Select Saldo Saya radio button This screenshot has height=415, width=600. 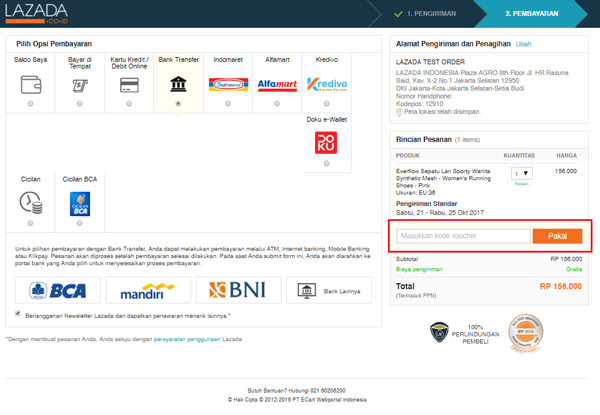(31, 104)
